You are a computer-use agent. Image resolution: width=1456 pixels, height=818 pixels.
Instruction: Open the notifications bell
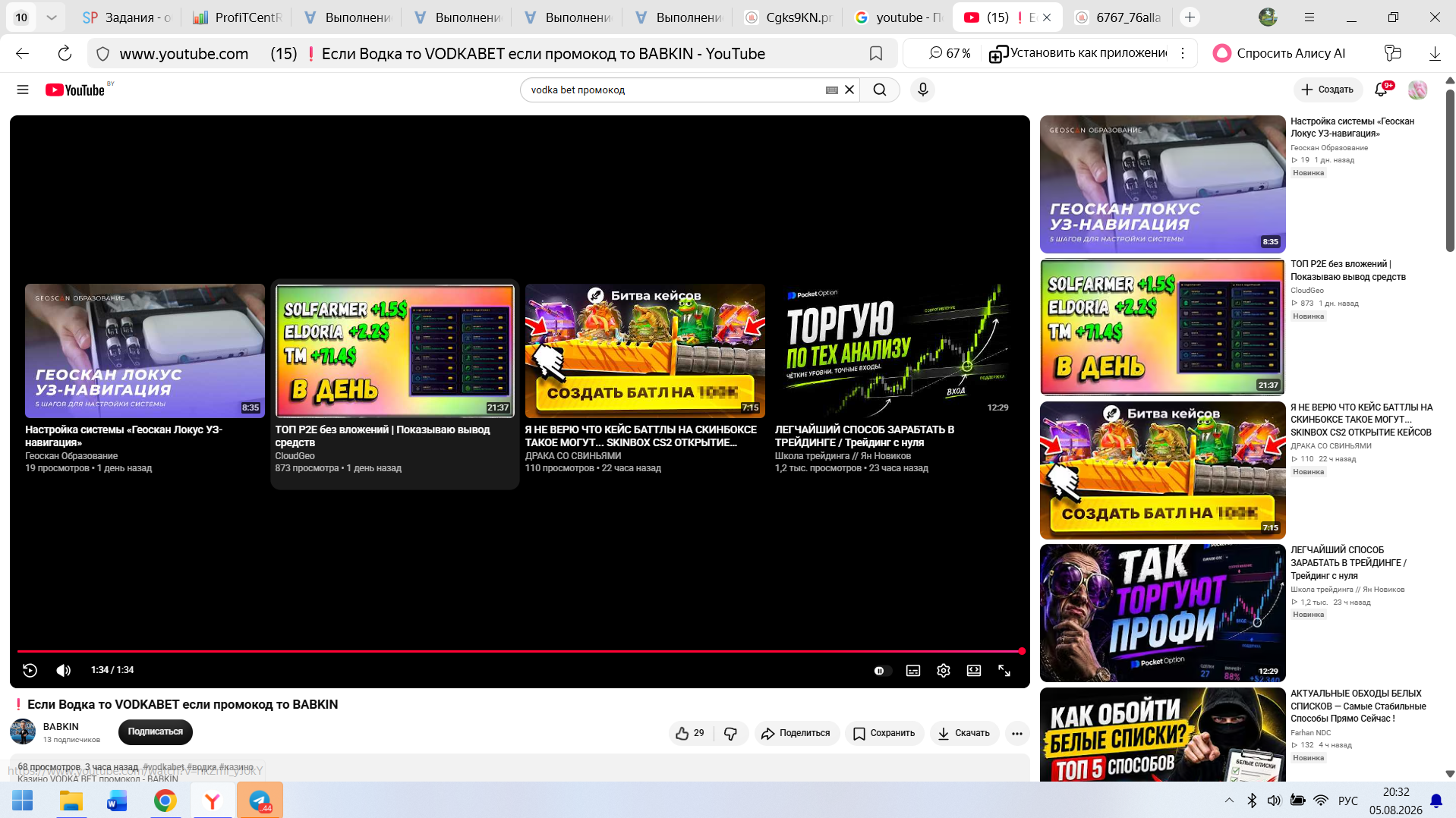click(x=1382, y=90)
